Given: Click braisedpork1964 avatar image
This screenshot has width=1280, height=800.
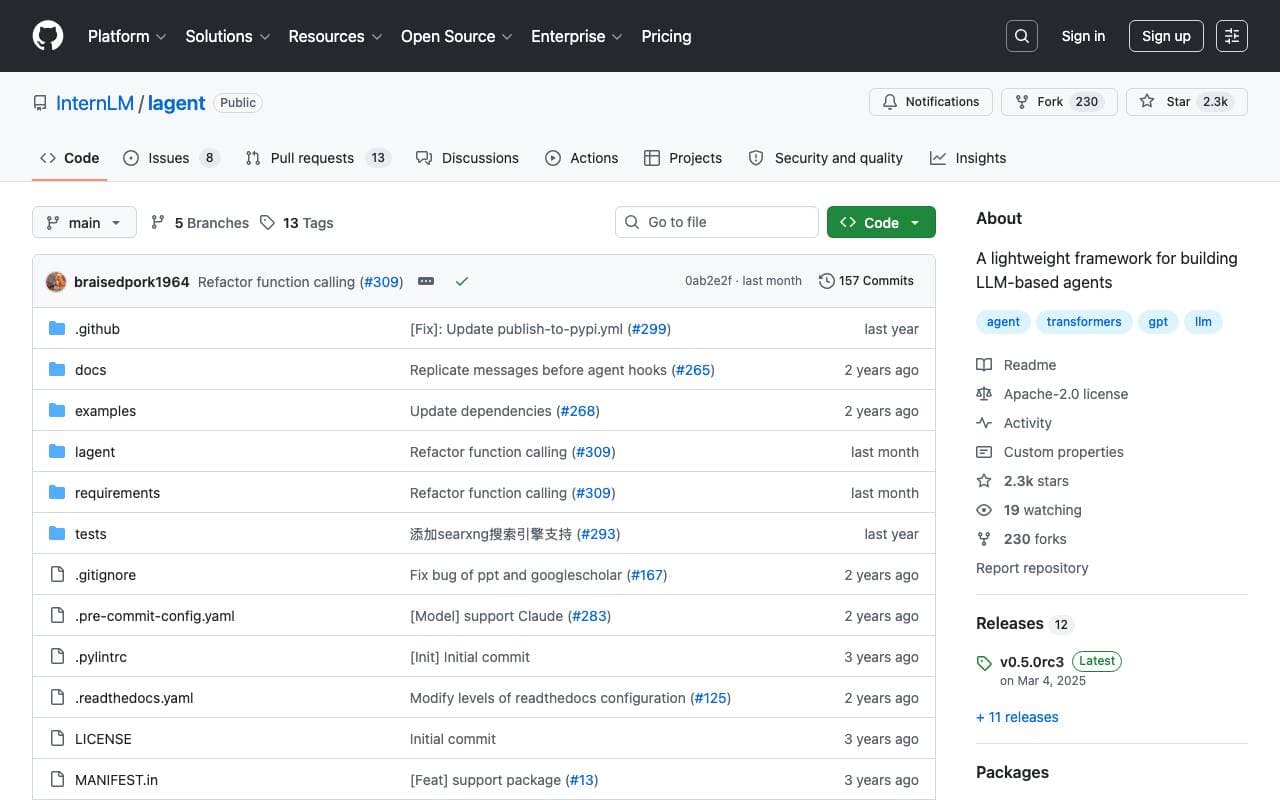Looking at the screenshot, I should [x=56, y=281].
